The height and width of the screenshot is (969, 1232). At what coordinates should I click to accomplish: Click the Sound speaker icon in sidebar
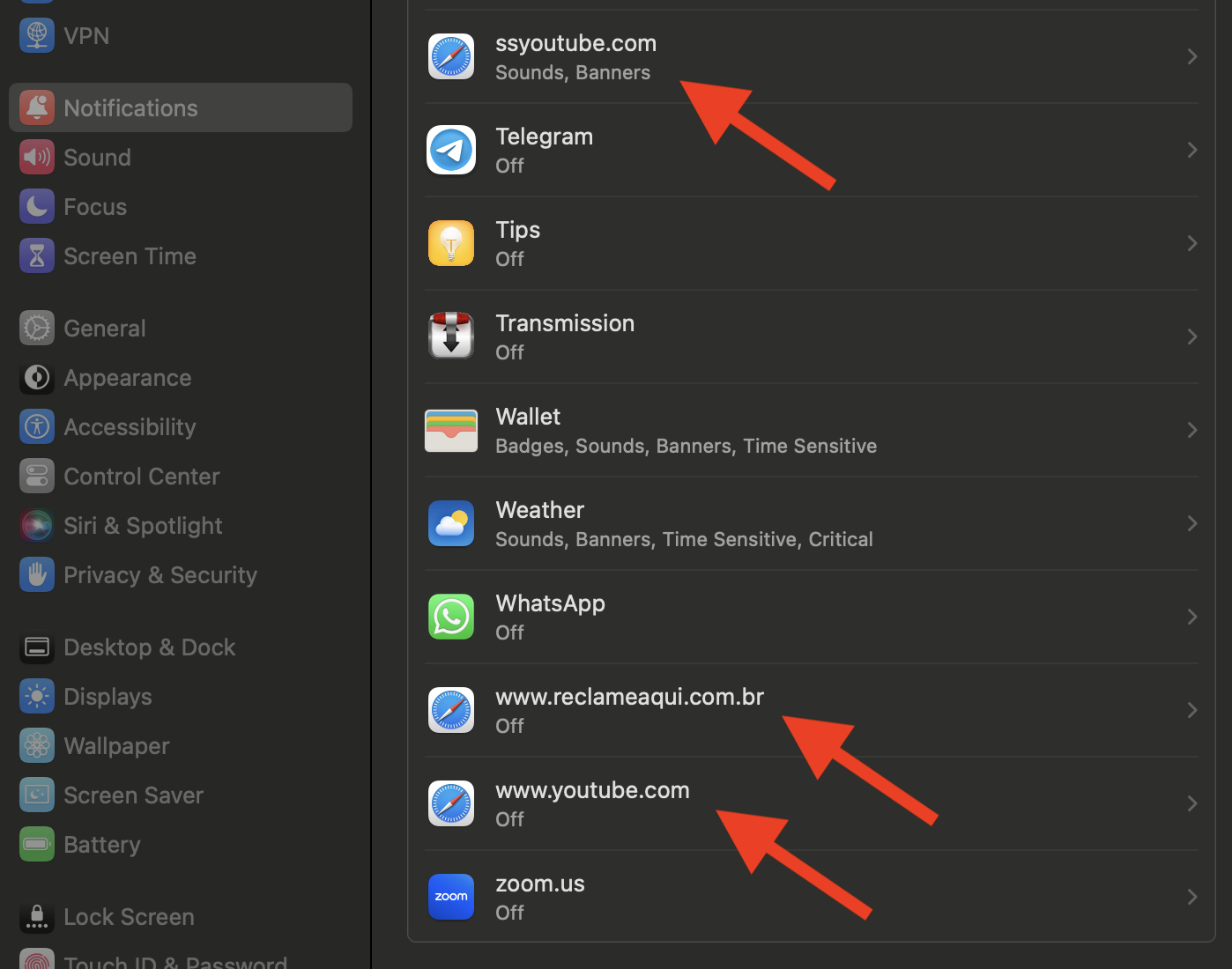(37, 157)
